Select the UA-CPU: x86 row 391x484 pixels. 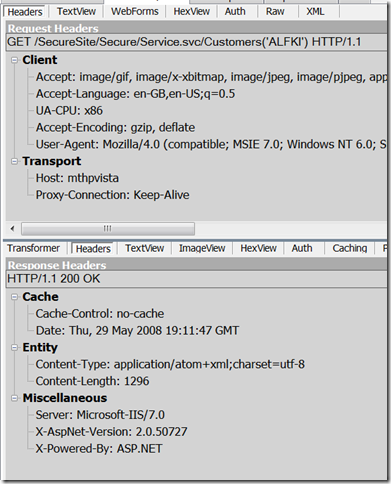tap(69, 111)
